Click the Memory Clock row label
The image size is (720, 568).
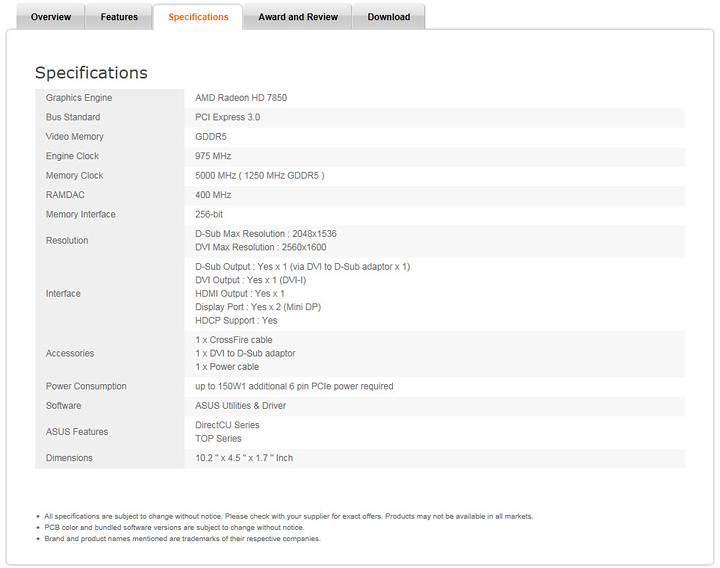tap(75, 176)
